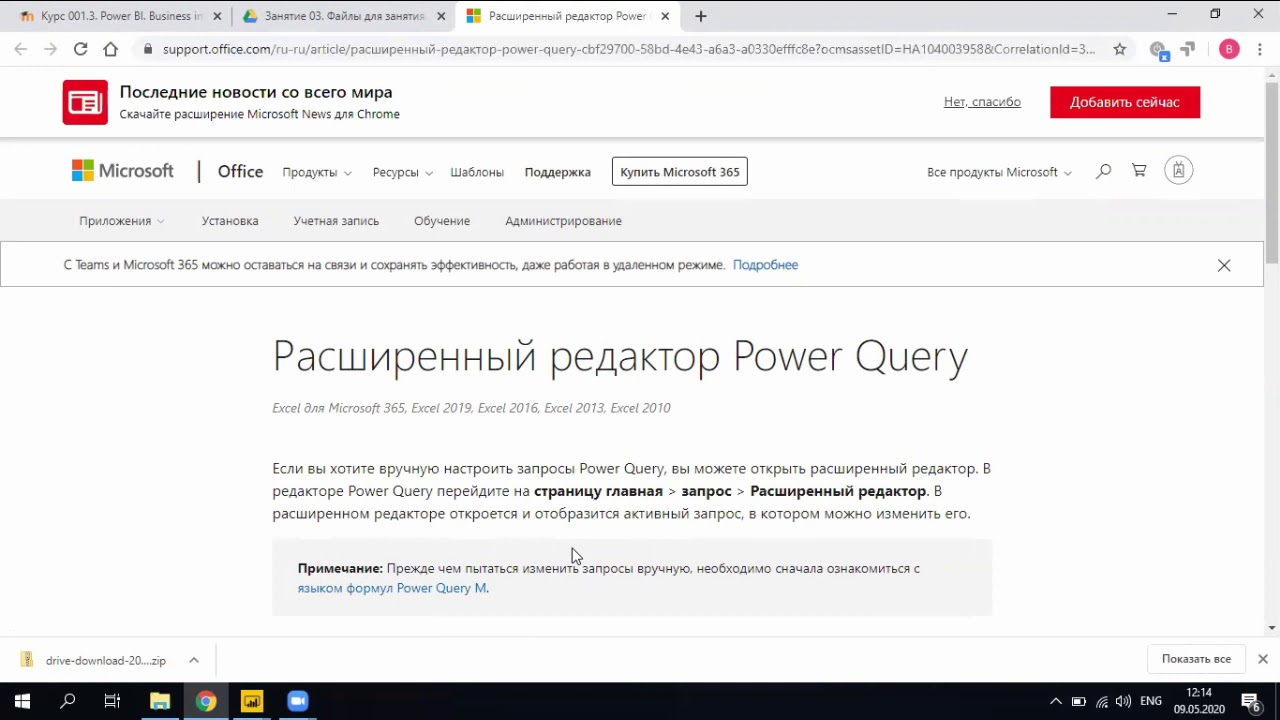Click Купить Microsoft 365 button
The height and width of the screenshot is (720, 1280).
(x=680, y=172)
